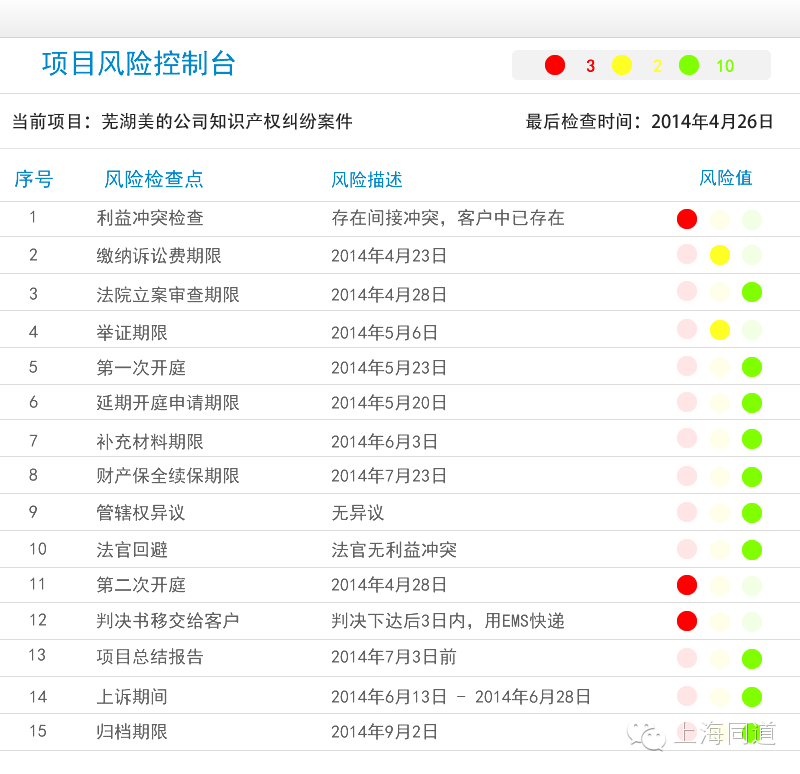Click green risk dot for 第一次开庭 row

pos(752,367)
